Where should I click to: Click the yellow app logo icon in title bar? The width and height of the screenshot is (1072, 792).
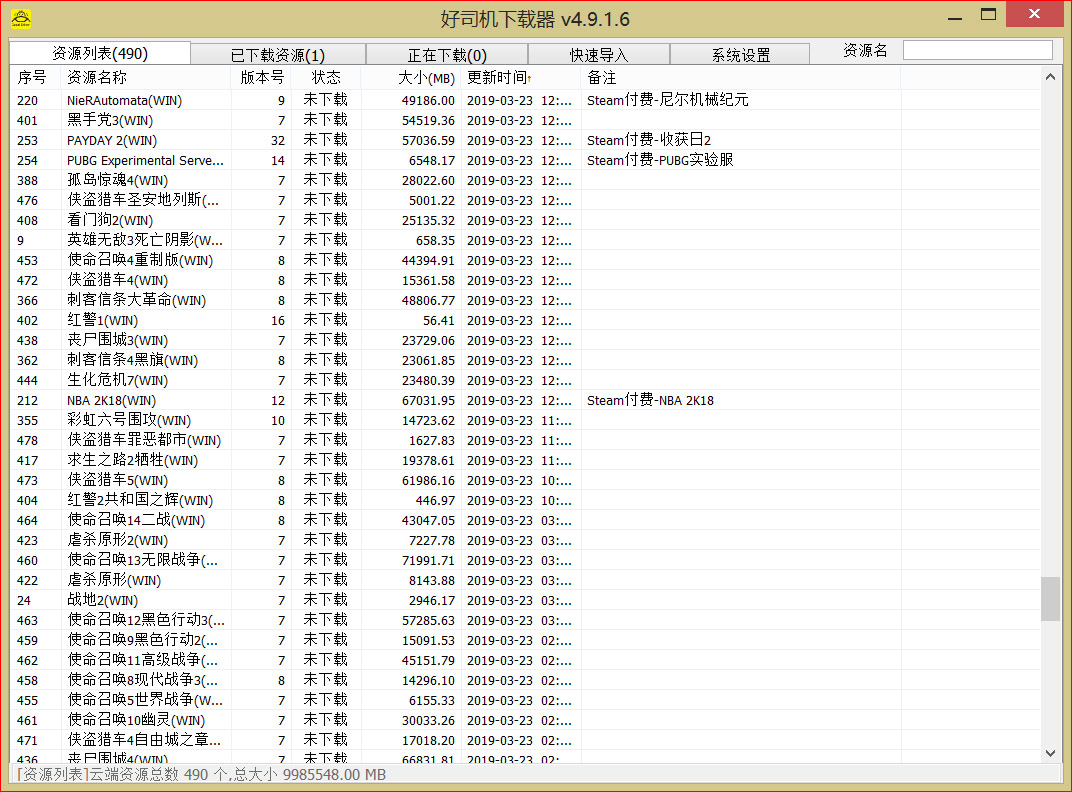21,18
